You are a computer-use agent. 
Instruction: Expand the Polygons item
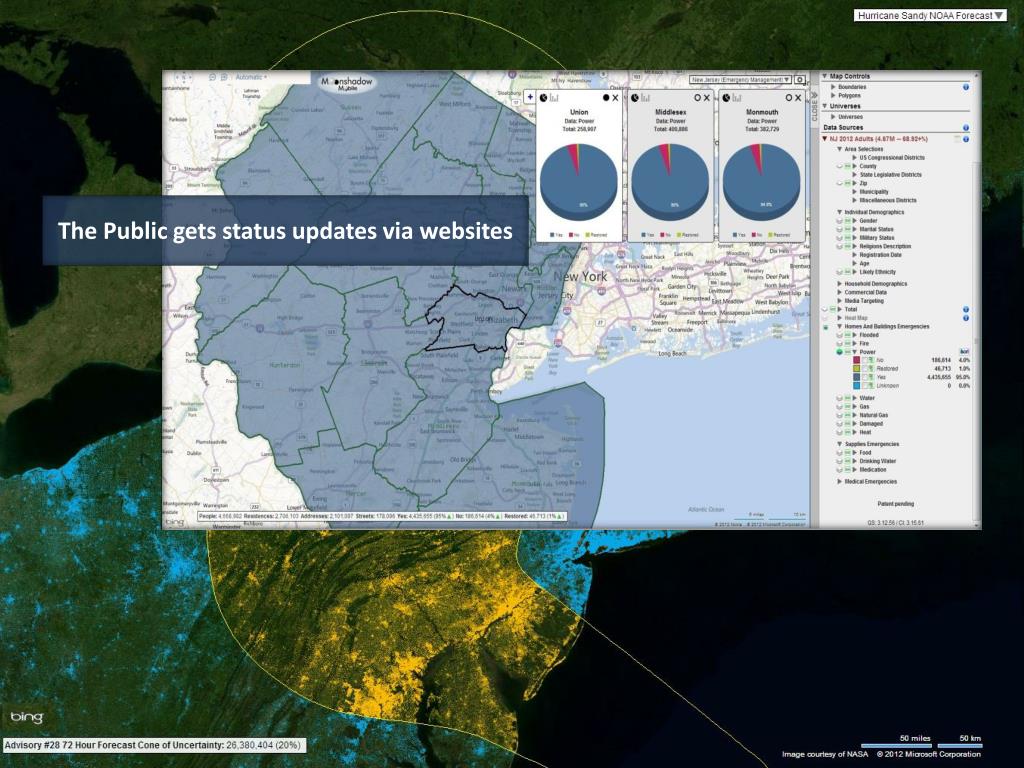coord(833,95)
